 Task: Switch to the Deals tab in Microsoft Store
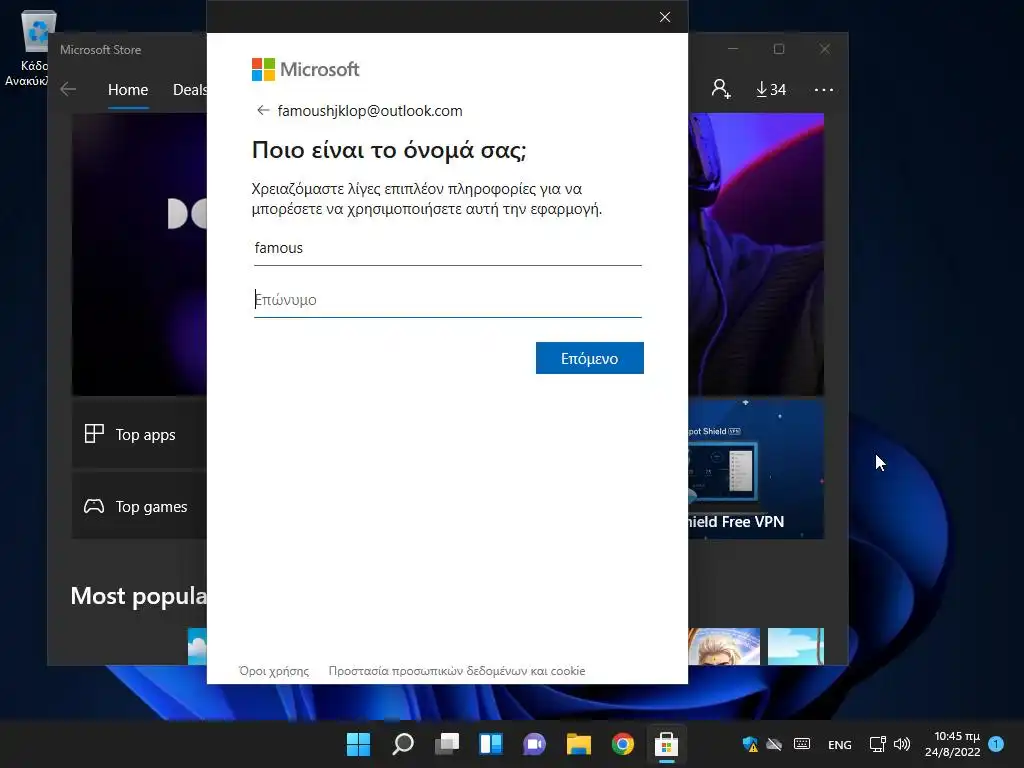(189, 89)
